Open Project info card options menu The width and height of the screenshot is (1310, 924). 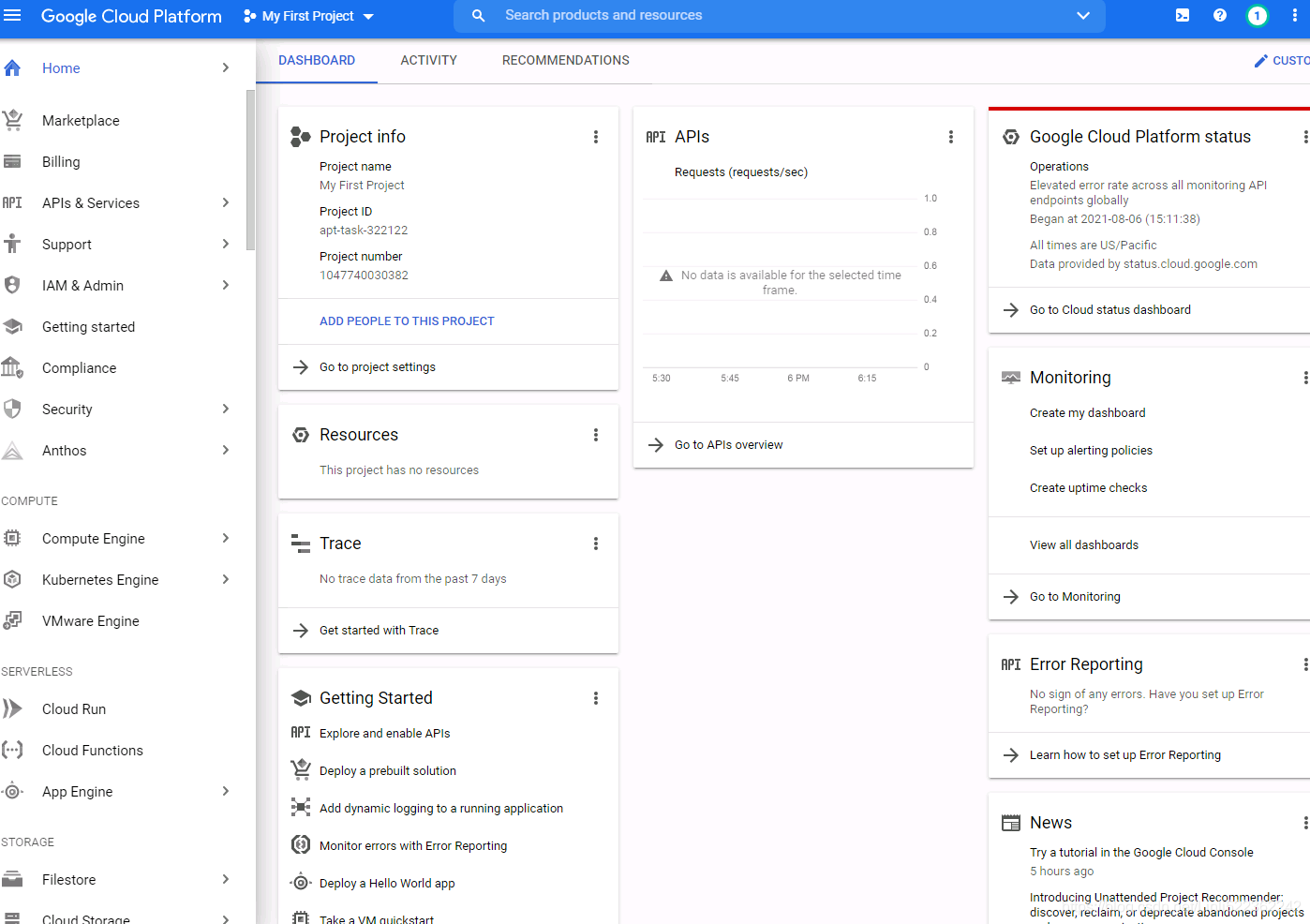pyautogui.click(x=596, y=137)
